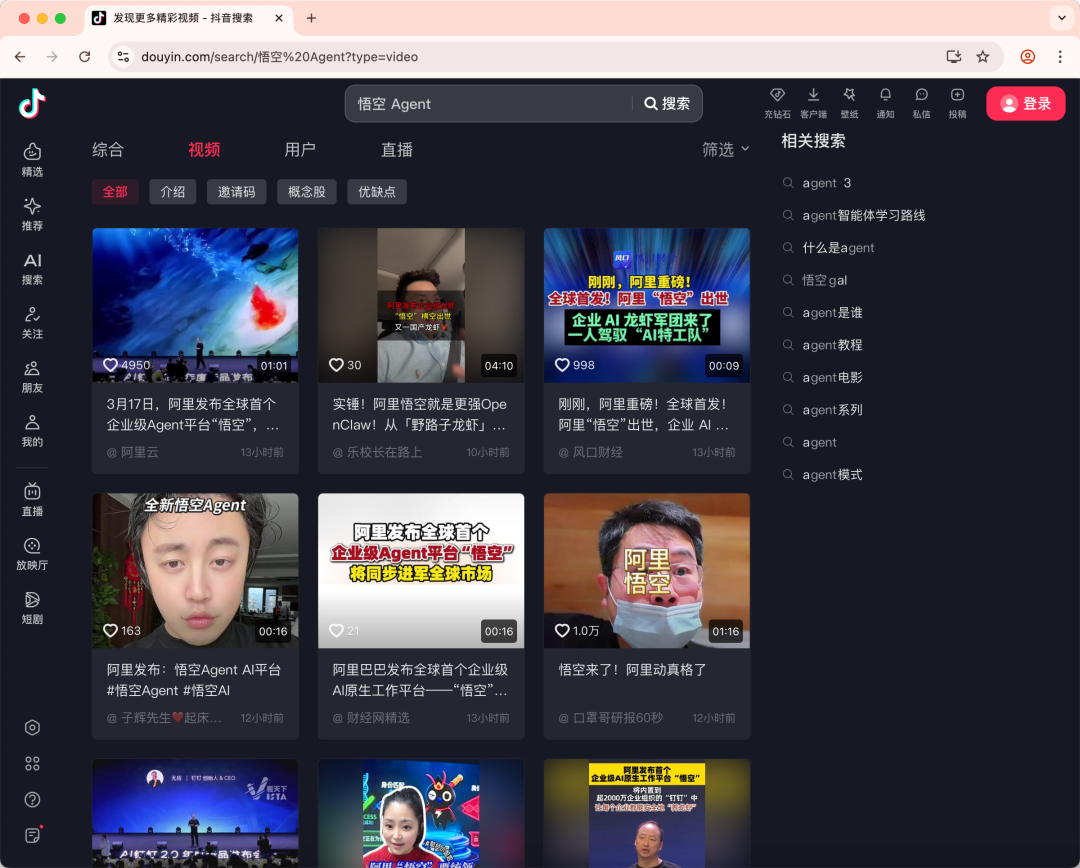
Task: Open the browser tab list chevron
Action: (1061, 18)
